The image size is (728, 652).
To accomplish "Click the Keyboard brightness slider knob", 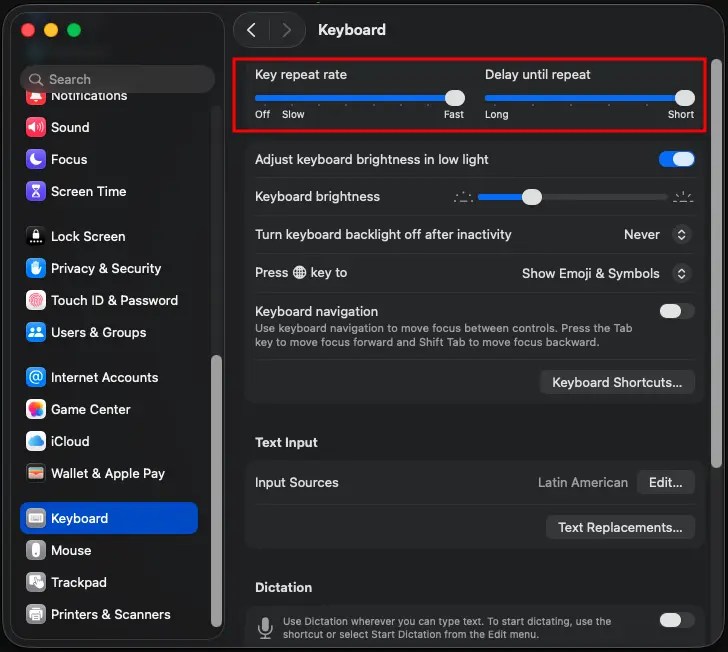I will [532, 197].
